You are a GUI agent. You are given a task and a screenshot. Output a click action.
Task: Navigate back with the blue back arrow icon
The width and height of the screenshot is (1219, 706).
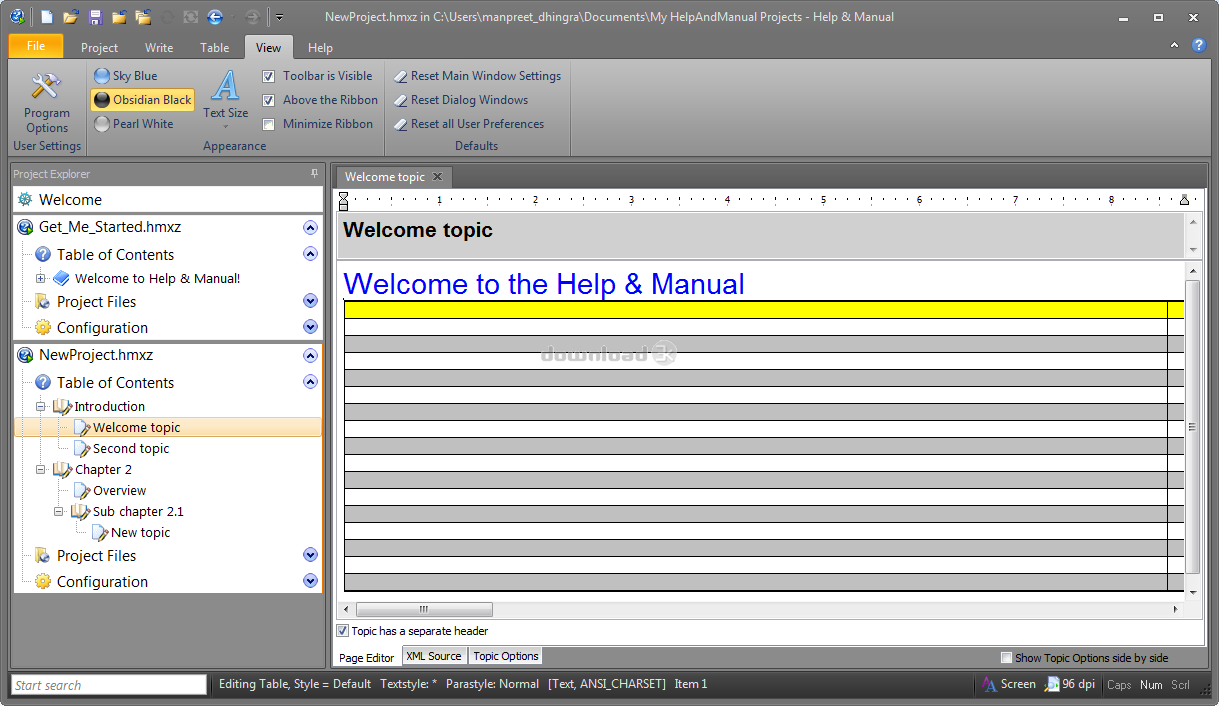[x=214, y=17]
